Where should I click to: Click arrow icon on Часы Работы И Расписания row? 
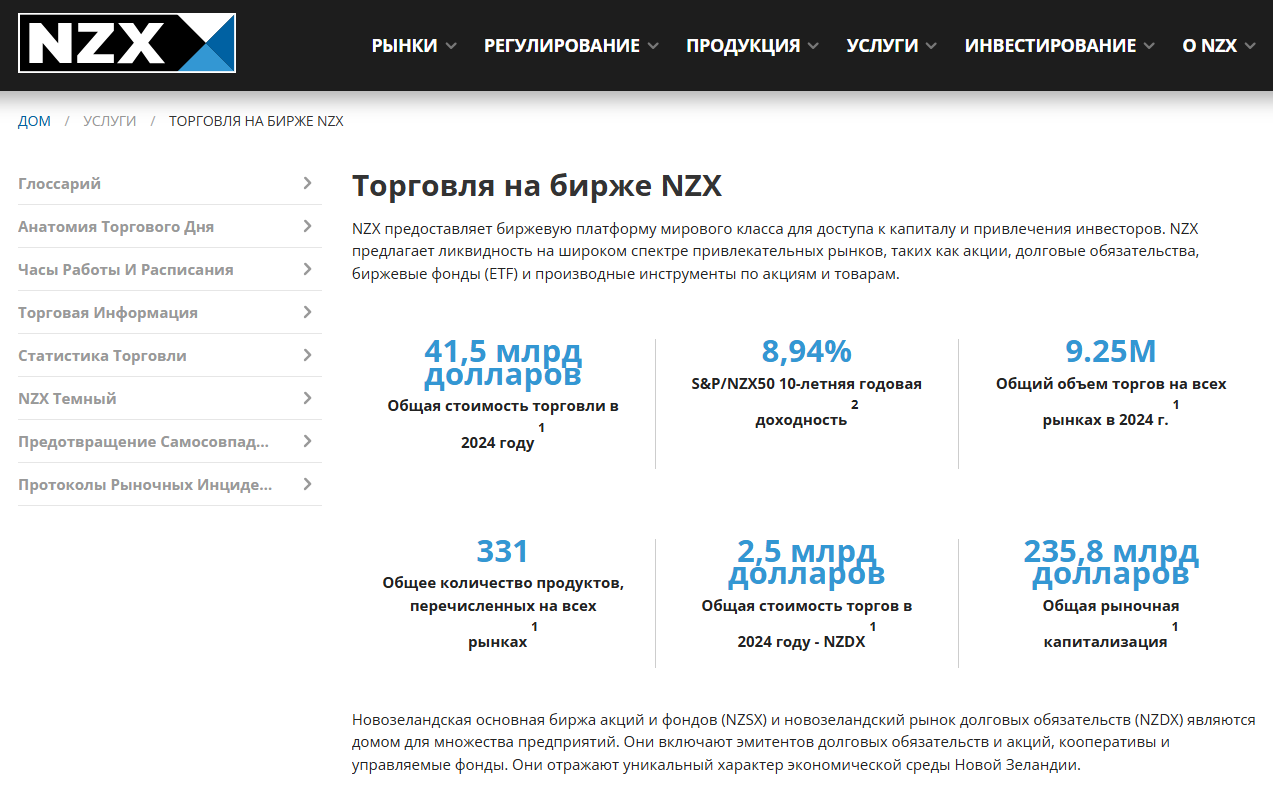[x=307, y=269]
